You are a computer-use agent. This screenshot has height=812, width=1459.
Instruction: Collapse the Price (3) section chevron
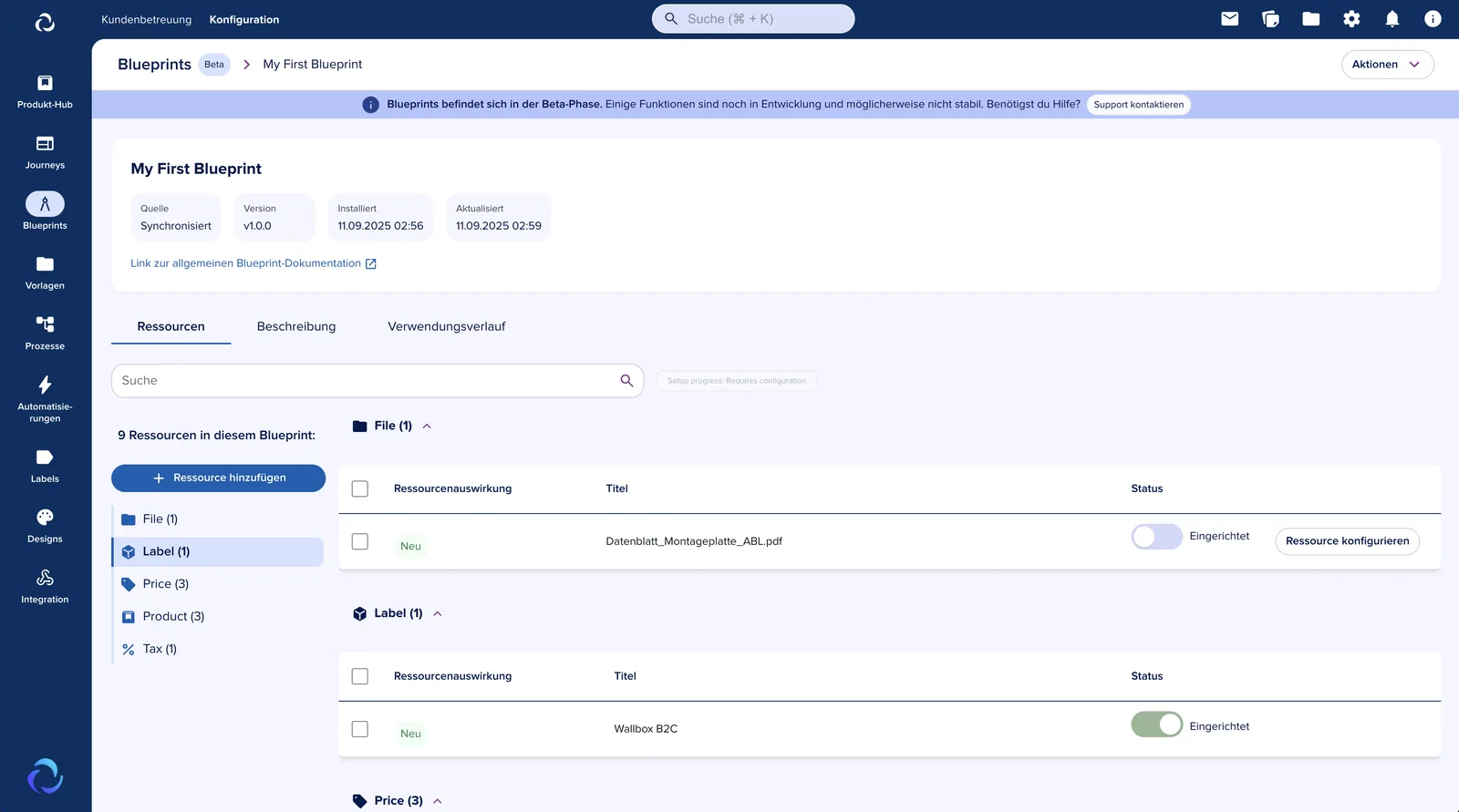click(438, 801)
